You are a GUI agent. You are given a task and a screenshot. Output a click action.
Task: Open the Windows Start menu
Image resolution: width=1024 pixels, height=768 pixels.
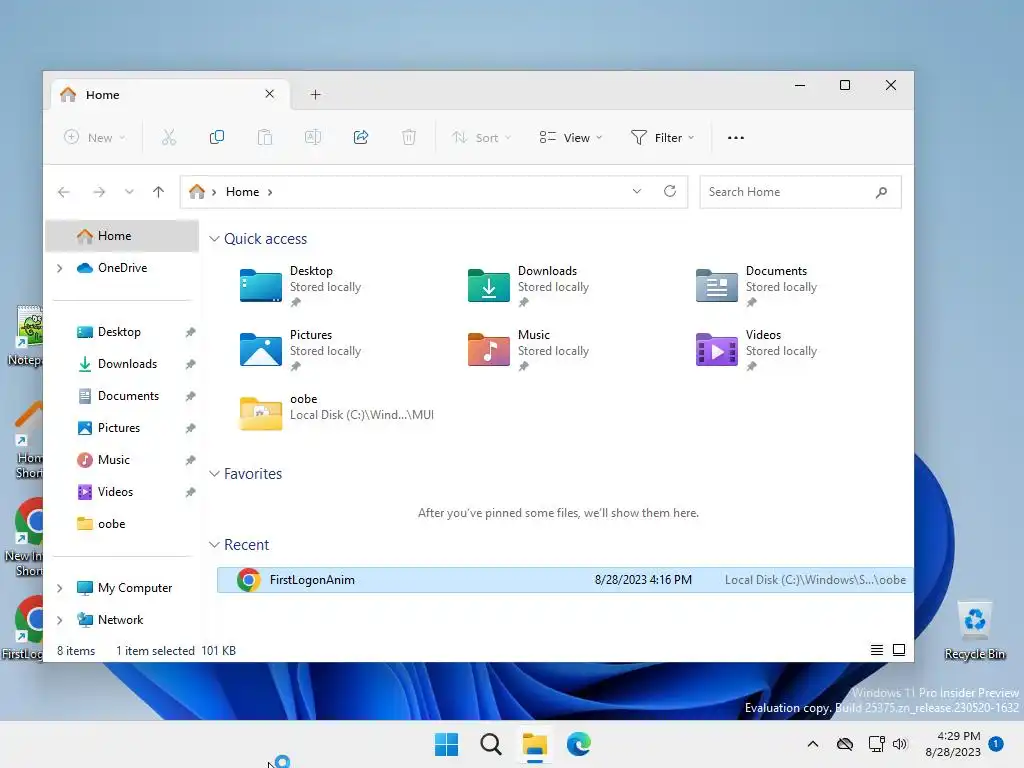coord(447,744)
